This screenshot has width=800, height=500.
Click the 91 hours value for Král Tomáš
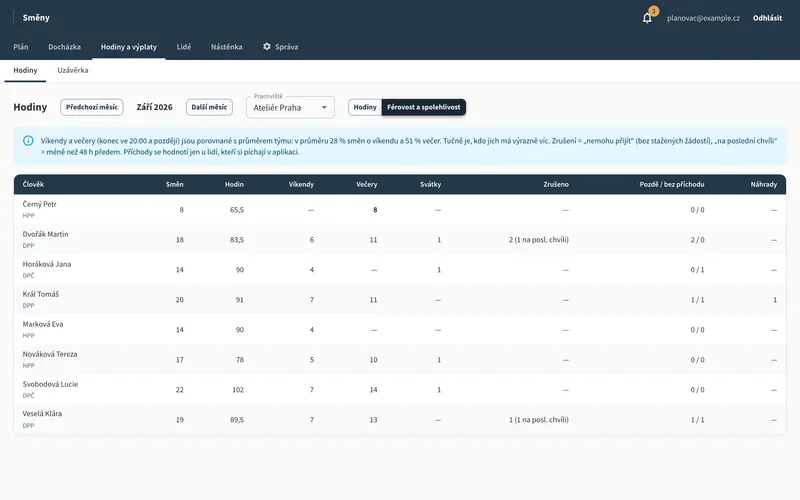240,300
